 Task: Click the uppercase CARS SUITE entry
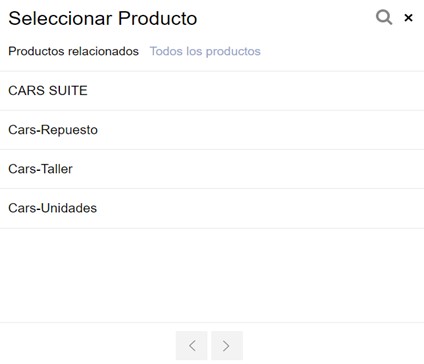[x=48, y=91]
